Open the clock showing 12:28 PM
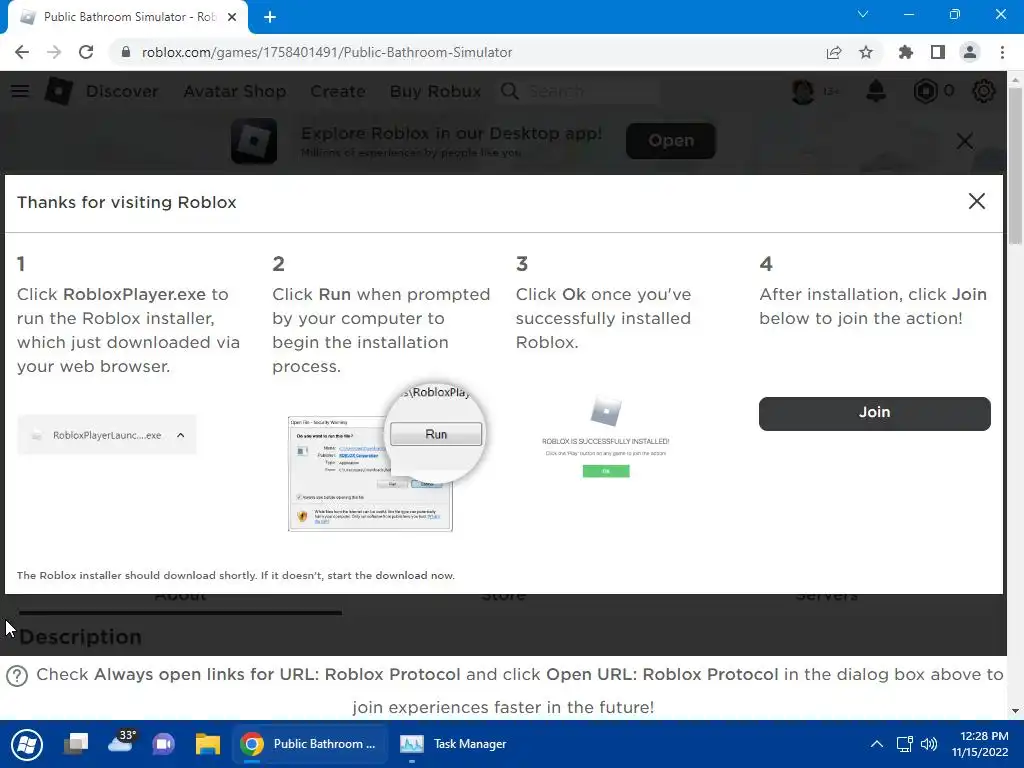 click(x=981, y=744)
